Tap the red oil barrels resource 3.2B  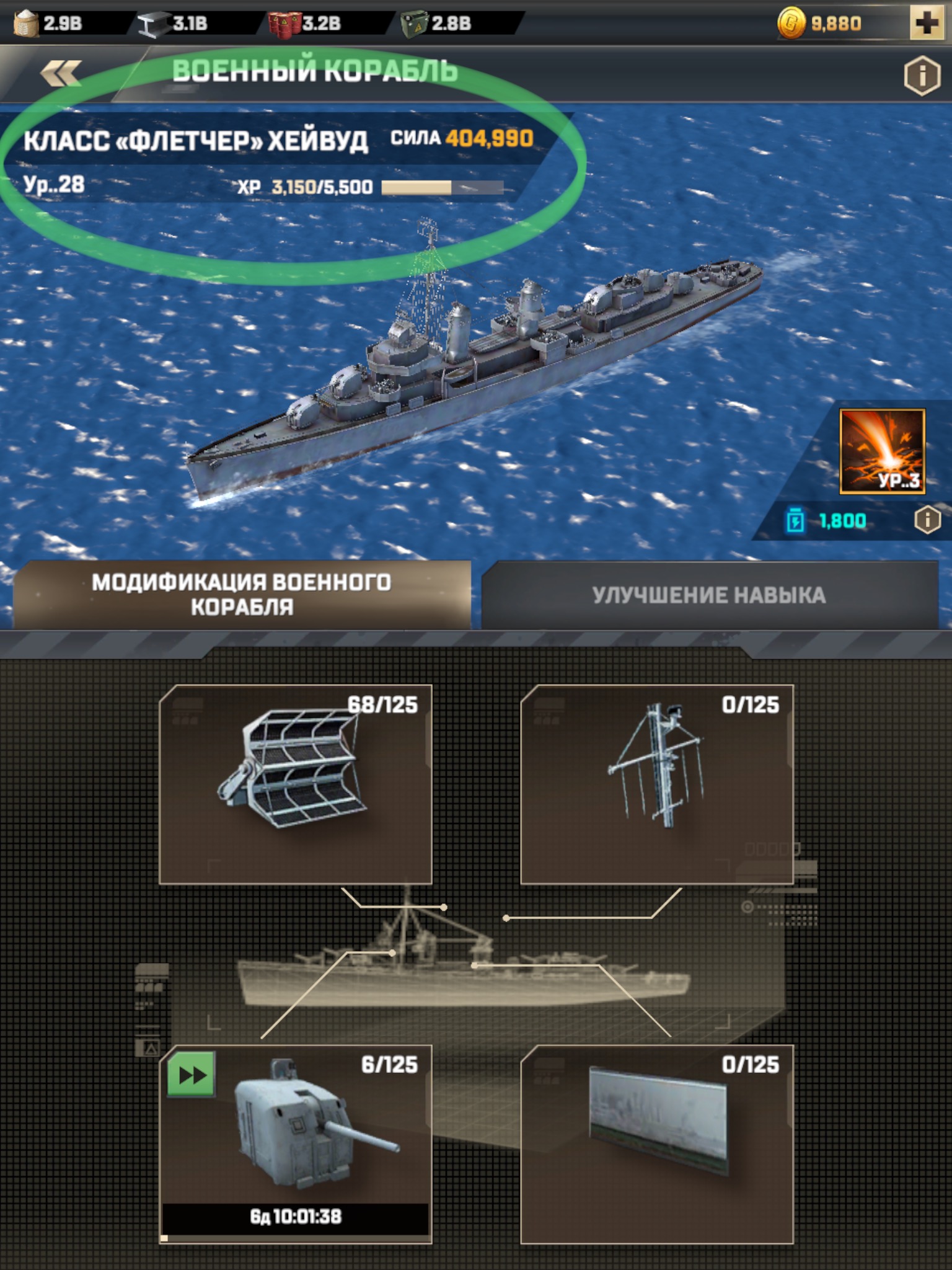(x=305, y=24)
